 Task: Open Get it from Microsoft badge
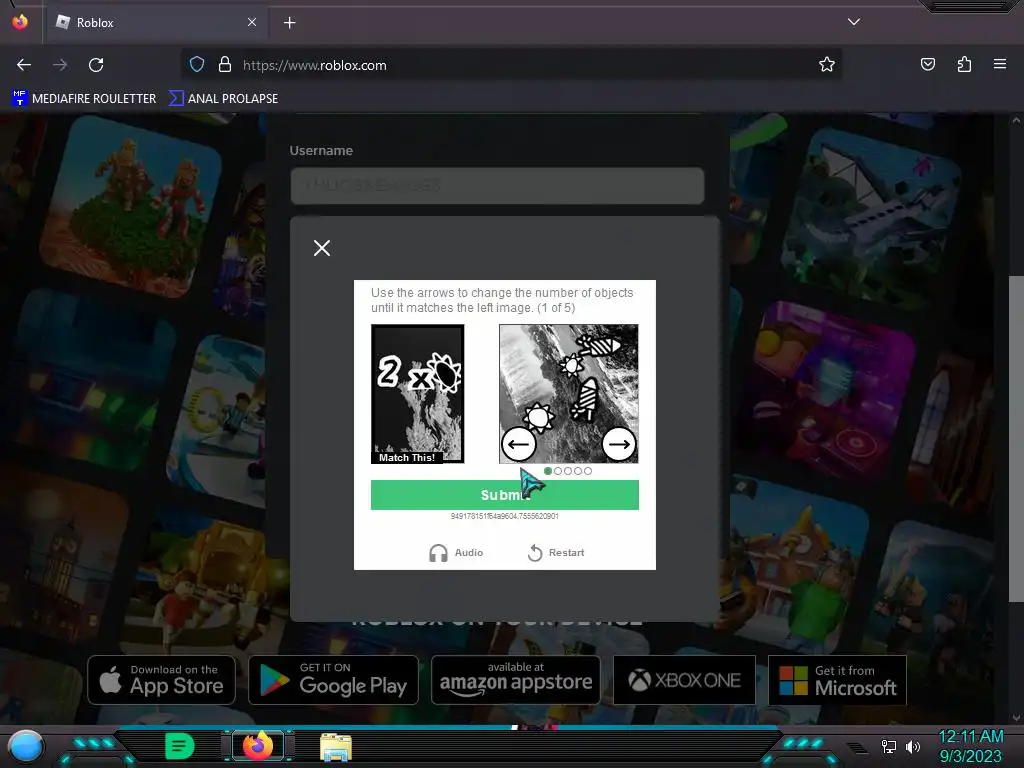837,680
